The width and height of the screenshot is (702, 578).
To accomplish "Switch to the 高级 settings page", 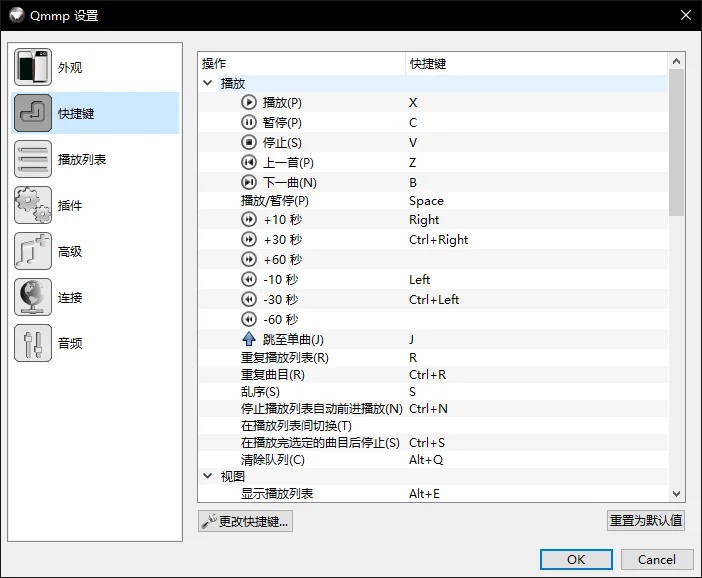I will [x=95, y=251].
